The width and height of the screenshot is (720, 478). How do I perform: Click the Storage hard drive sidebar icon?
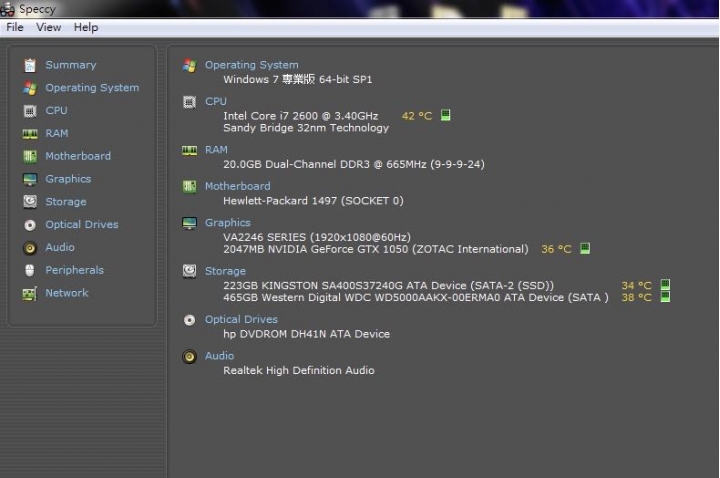pyautogui.click(x=30, y=202)
